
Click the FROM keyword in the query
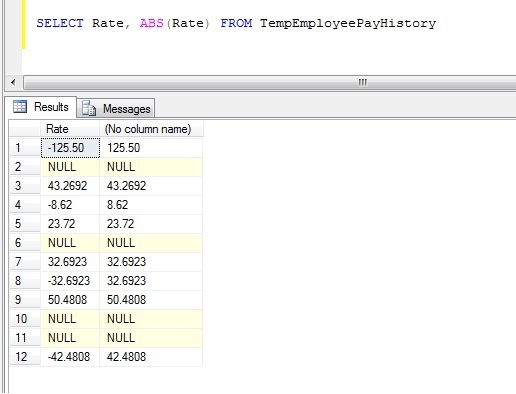coord(236,23)
